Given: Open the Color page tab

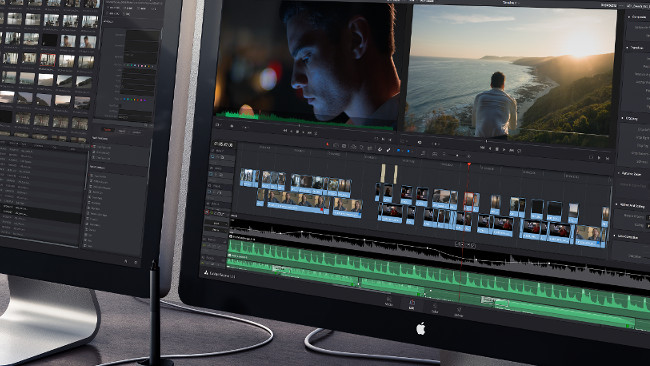Looking at the screenshot, I should [435, 308].
